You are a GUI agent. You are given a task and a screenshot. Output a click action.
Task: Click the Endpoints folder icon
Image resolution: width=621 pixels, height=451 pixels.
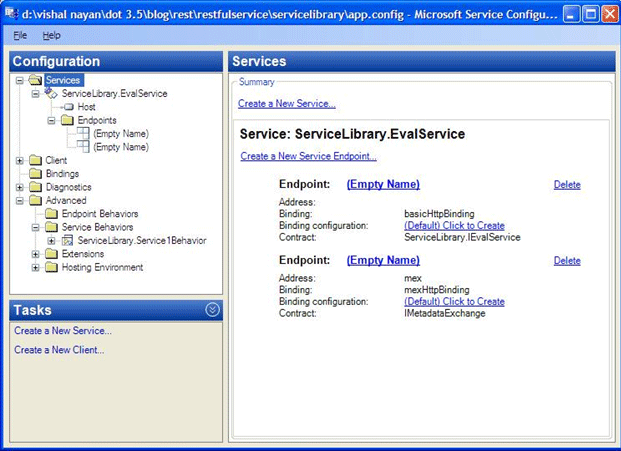pyautogui.click(x=67, y=120)
